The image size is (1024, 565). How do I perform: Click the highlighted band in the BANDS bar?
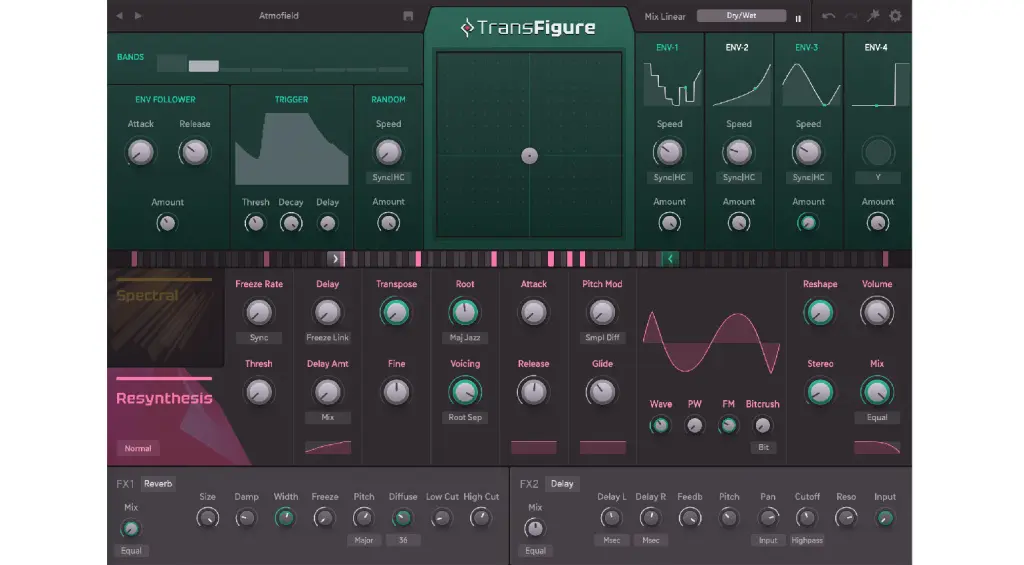[x=204, y=65]
